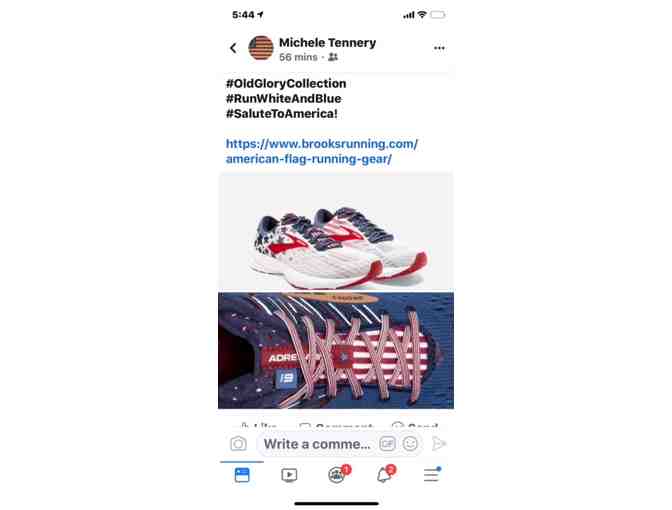Image resolution: width=672 pixels, height=510 pixels.
Task: Open the three-dot post options menu
Action: pyautogui.click(x=439, y=48)
